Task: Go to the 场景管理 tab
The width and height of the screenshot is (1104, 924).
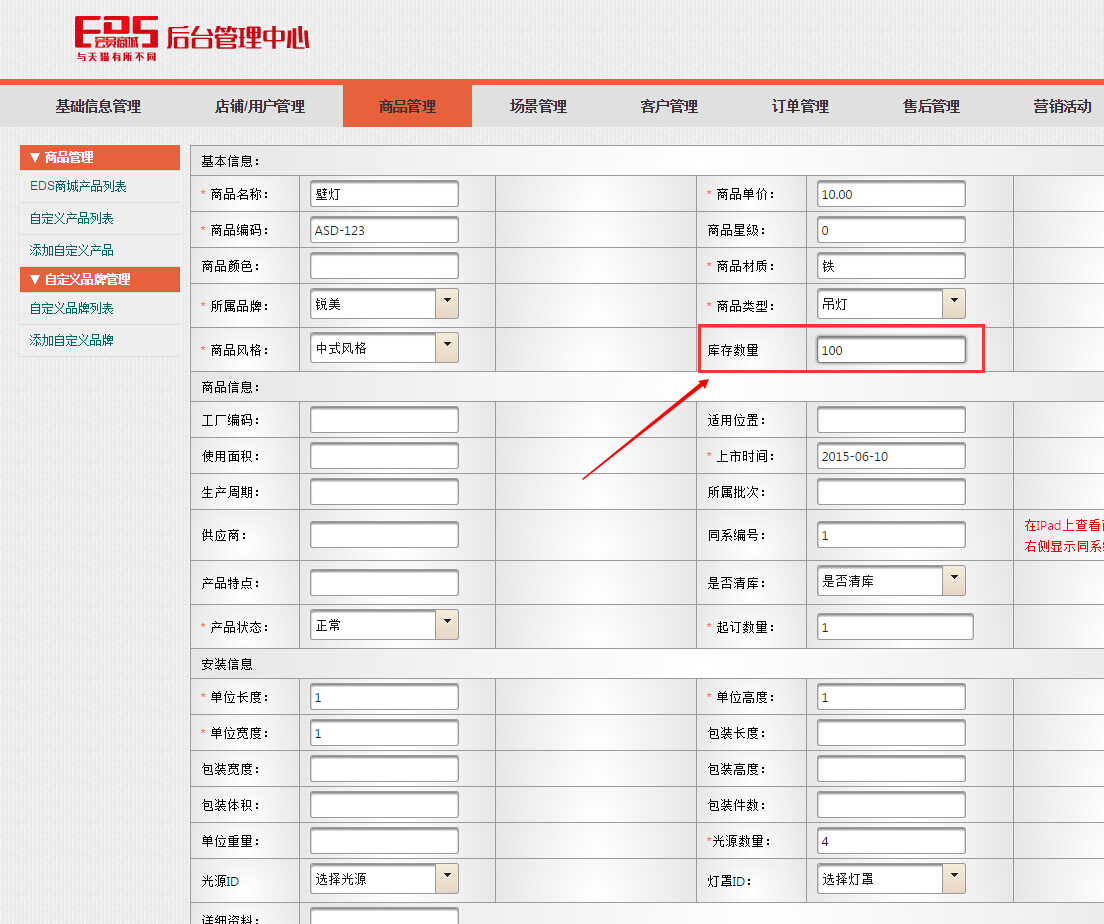Action: 538,106
